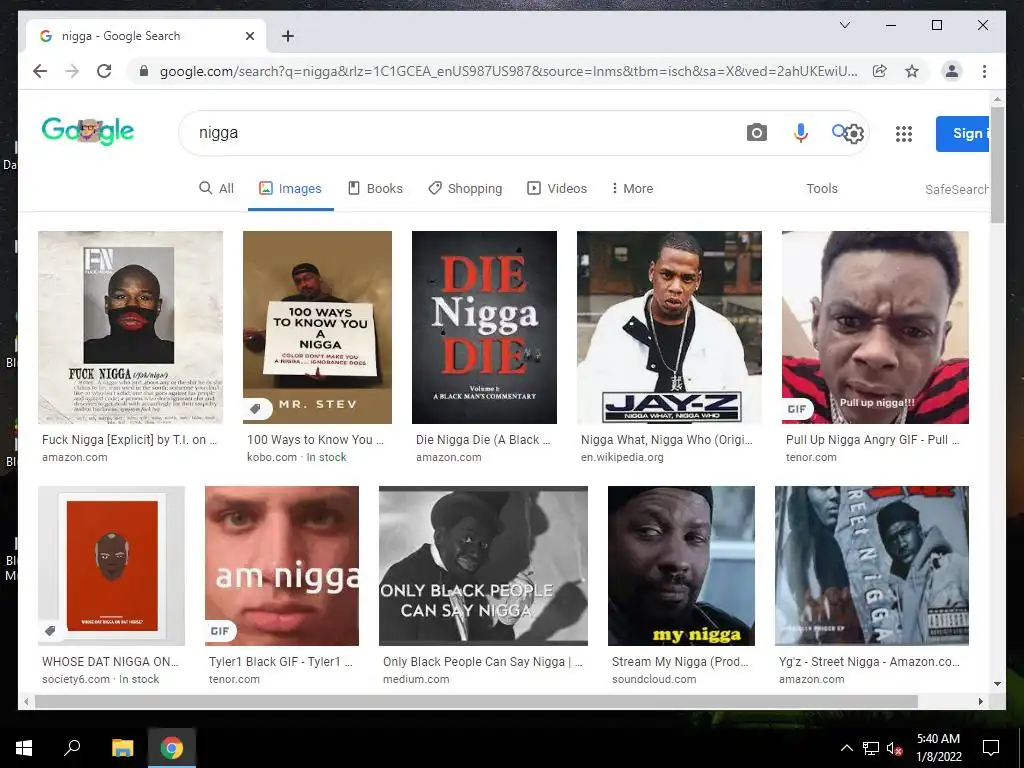Search by image using the camera icon
The image size is (1024, 768).
tap(756, 133)
